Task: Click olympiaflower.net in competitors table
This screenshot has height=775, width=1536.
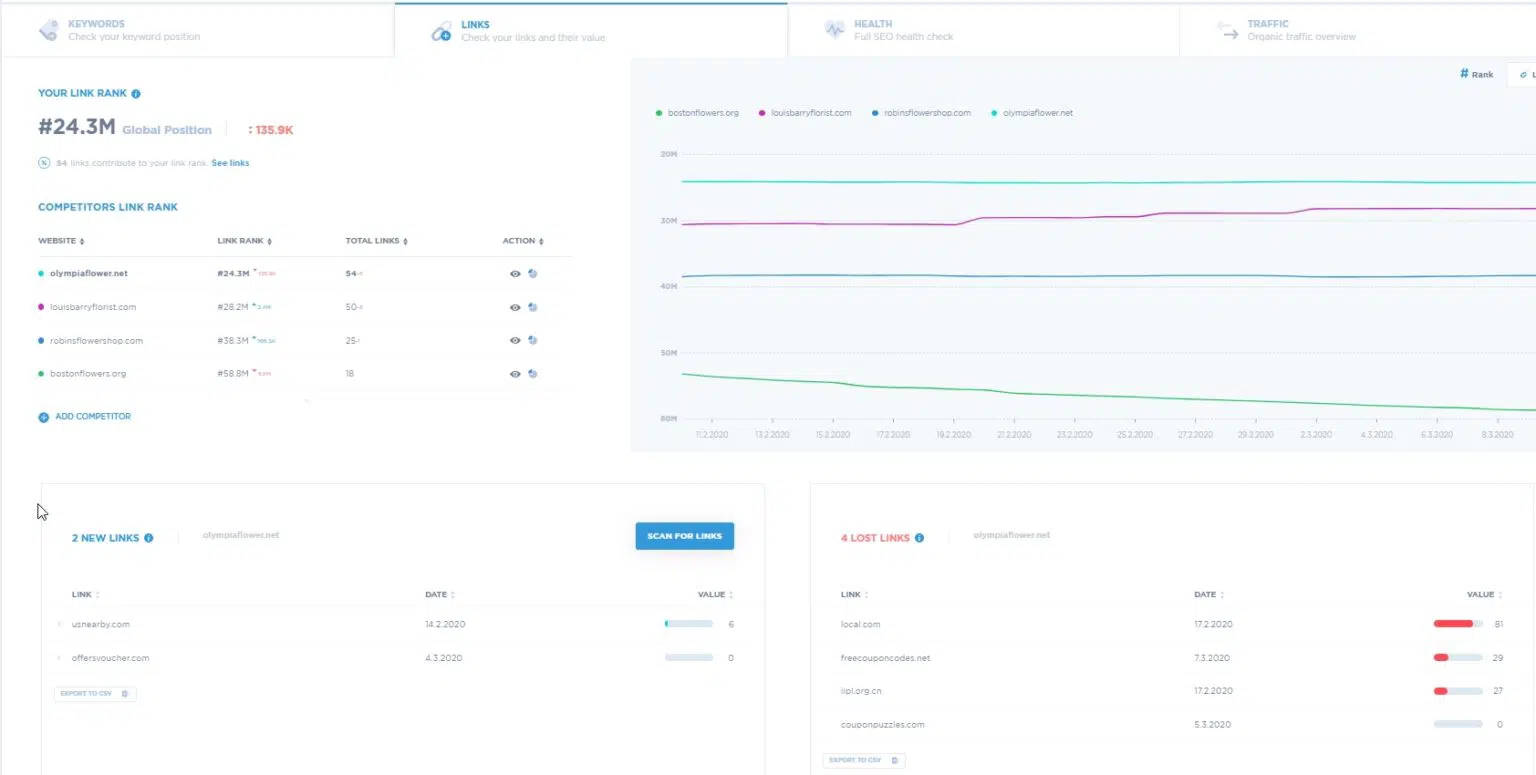Action: pos(88,273)
